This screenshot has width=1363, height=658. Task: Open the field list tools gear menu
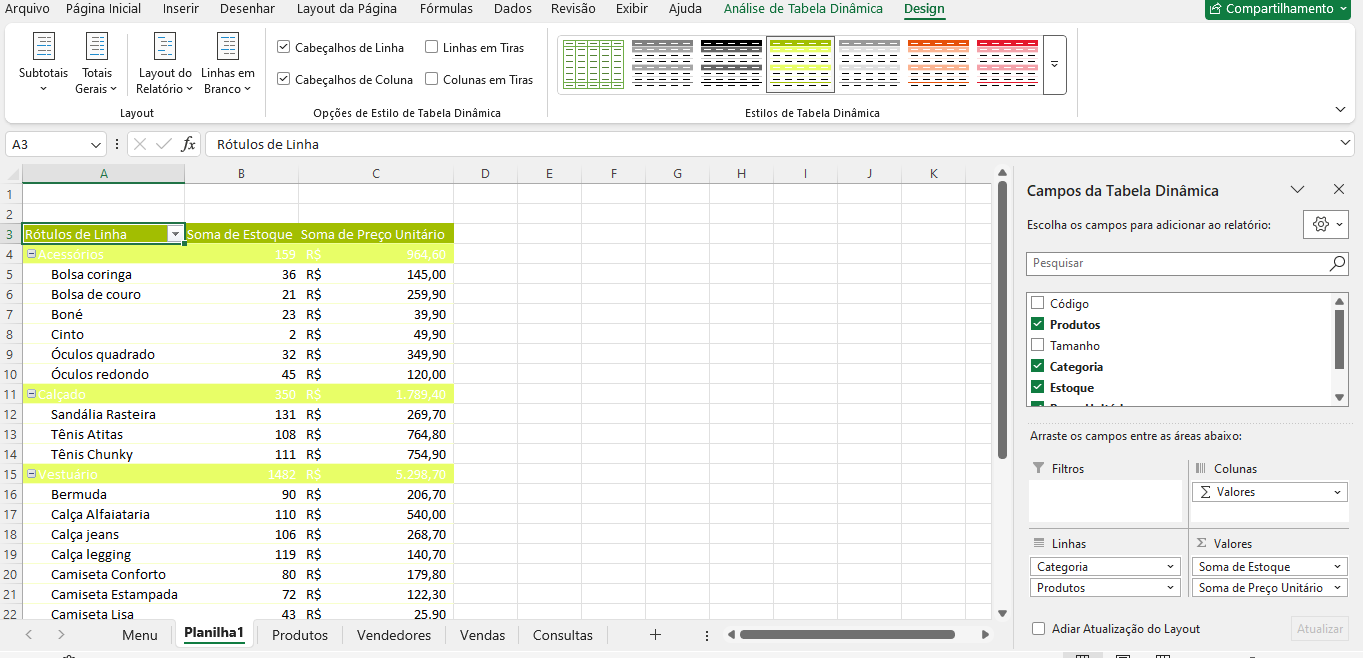point(1326,224)
